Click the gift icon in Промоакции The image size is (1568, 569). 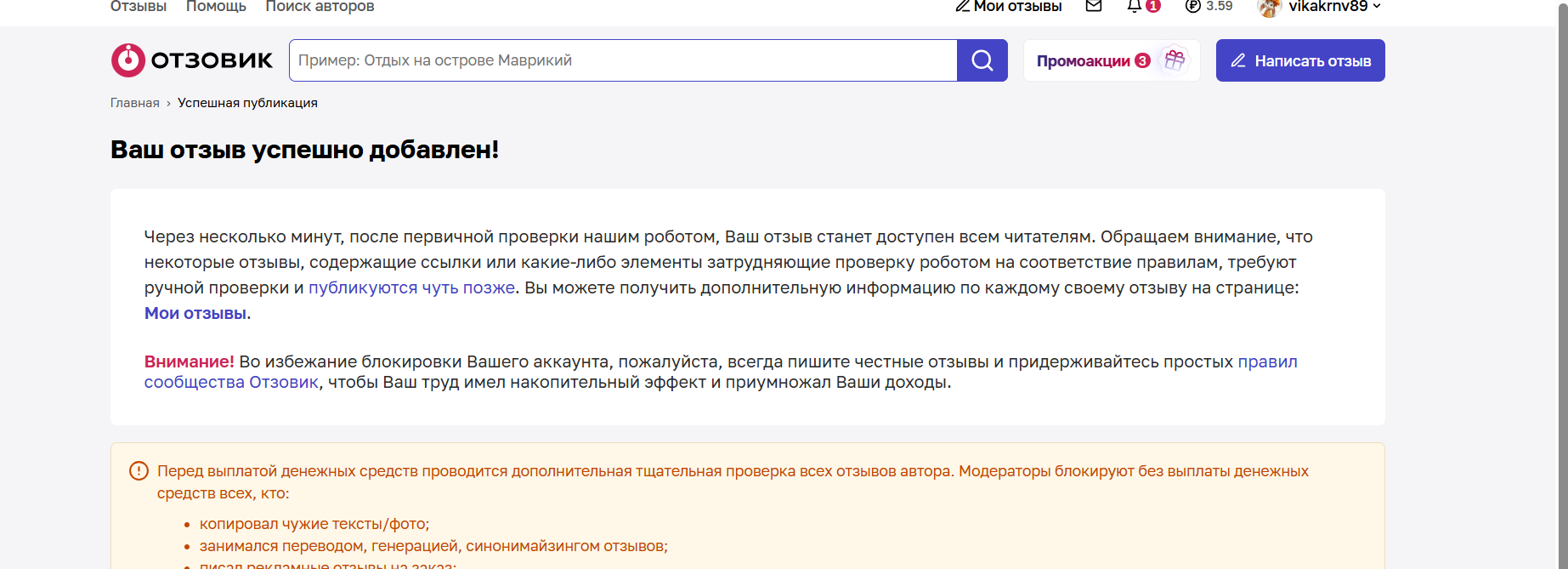[x=1175, y=60]
